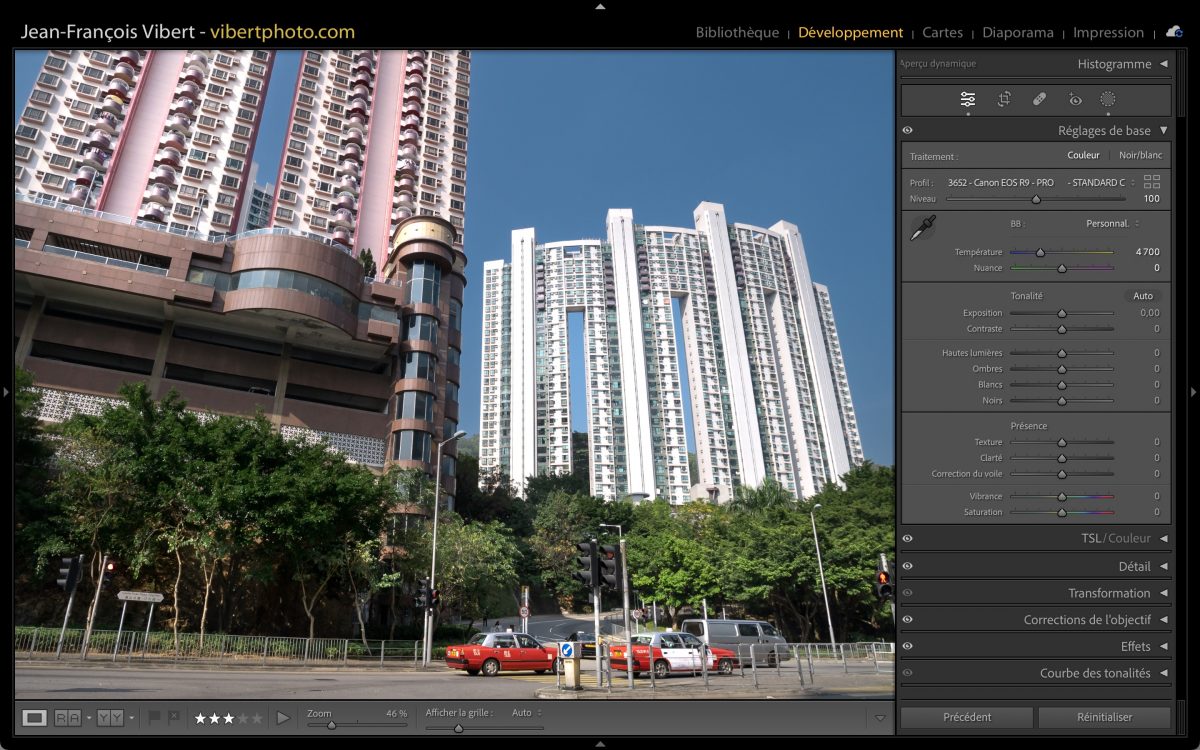Pick the white balance eyedropper

[x=922, y=228]
